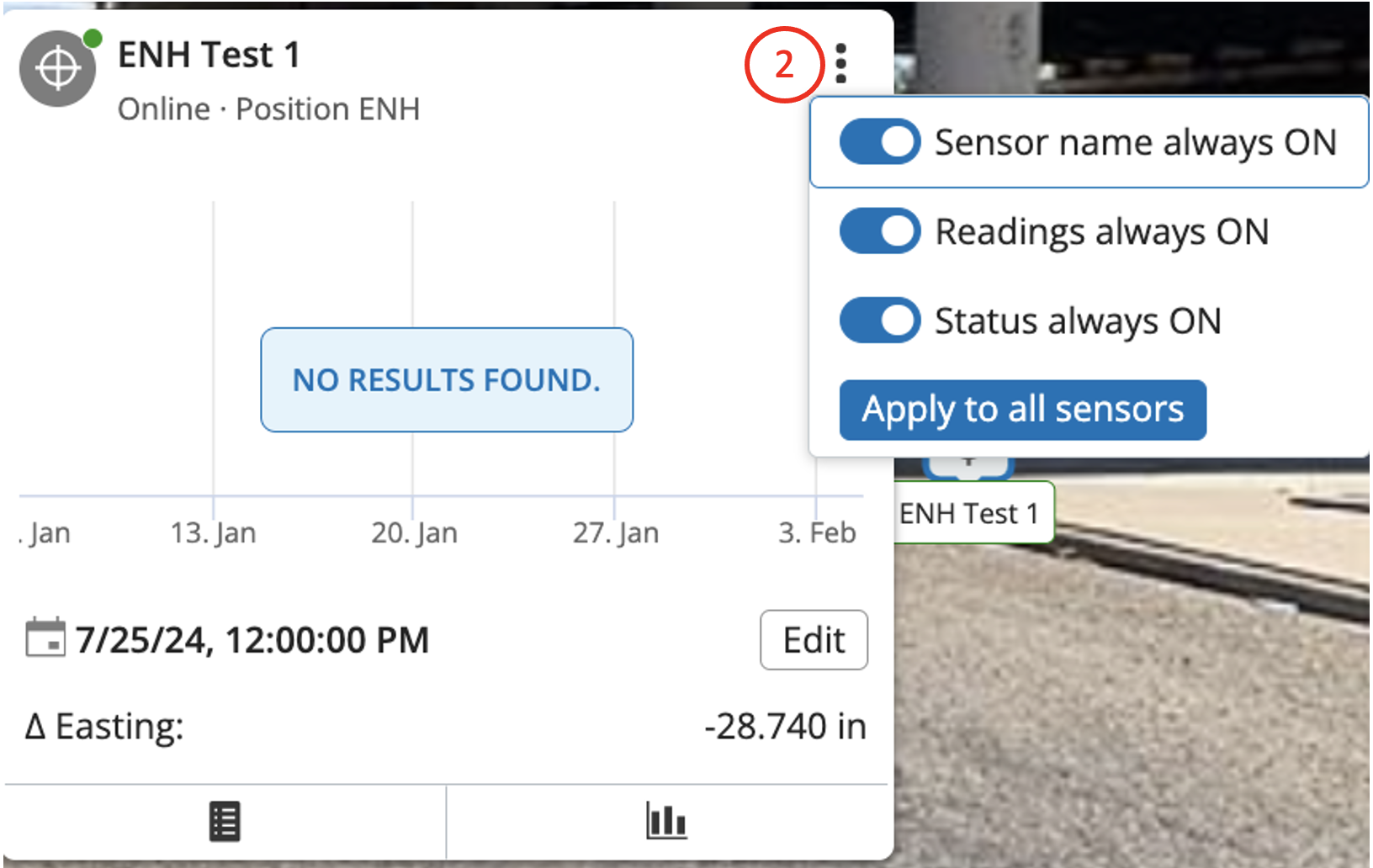The height and width of the screenshot is (868, 1373).
Task: Toggle Sensor name always ON switch
Action: [879, 142]
